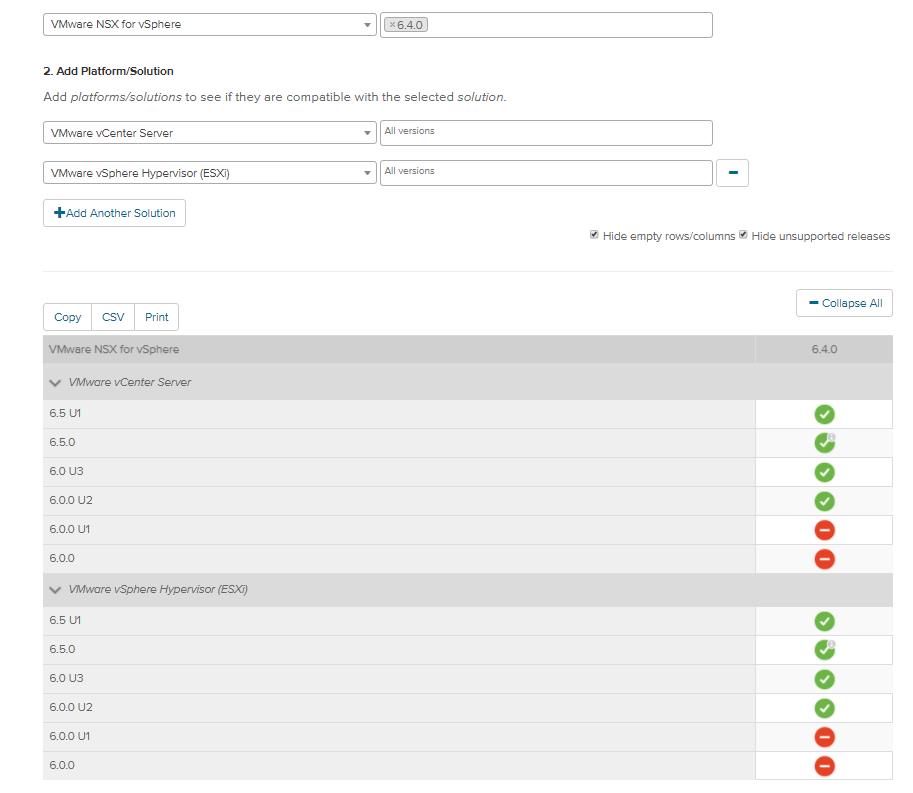Open the VMware vSphere Hypervisor (ESXi) dropdown
This screenshot has height=793, width=913.
pyautogui.click(x=210, y=173)
